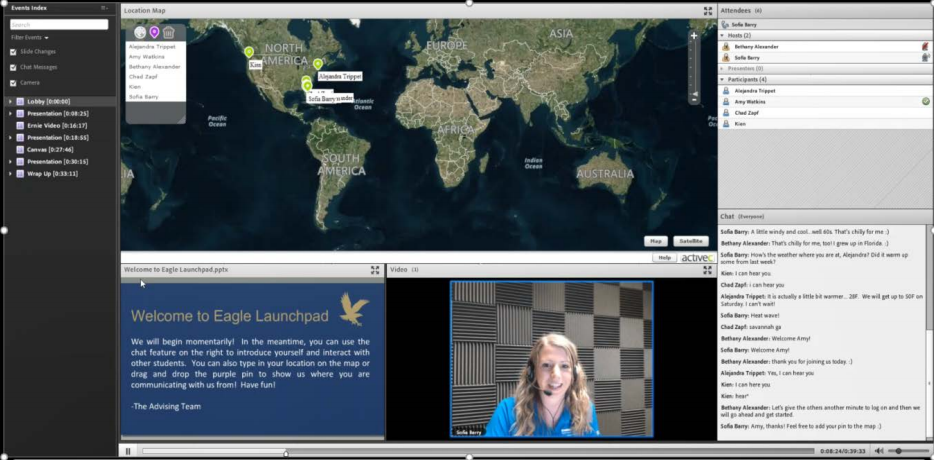Screen dimensions: 934x460
Task: Click the plus zoom-in icon on the map
Action: [x=694, y=36]
